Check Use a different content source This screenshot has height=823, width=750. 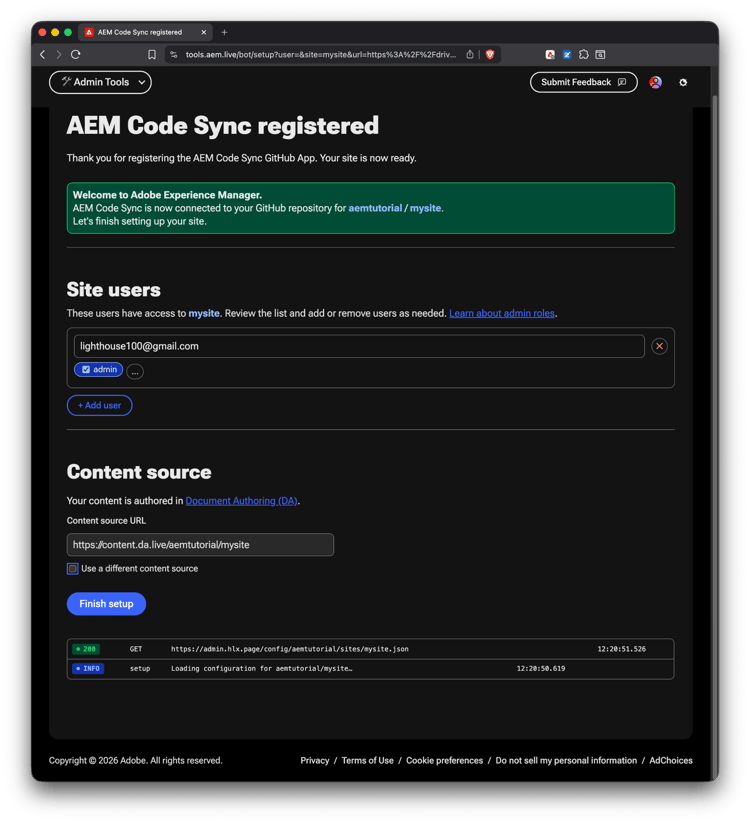tap(72, 568)
